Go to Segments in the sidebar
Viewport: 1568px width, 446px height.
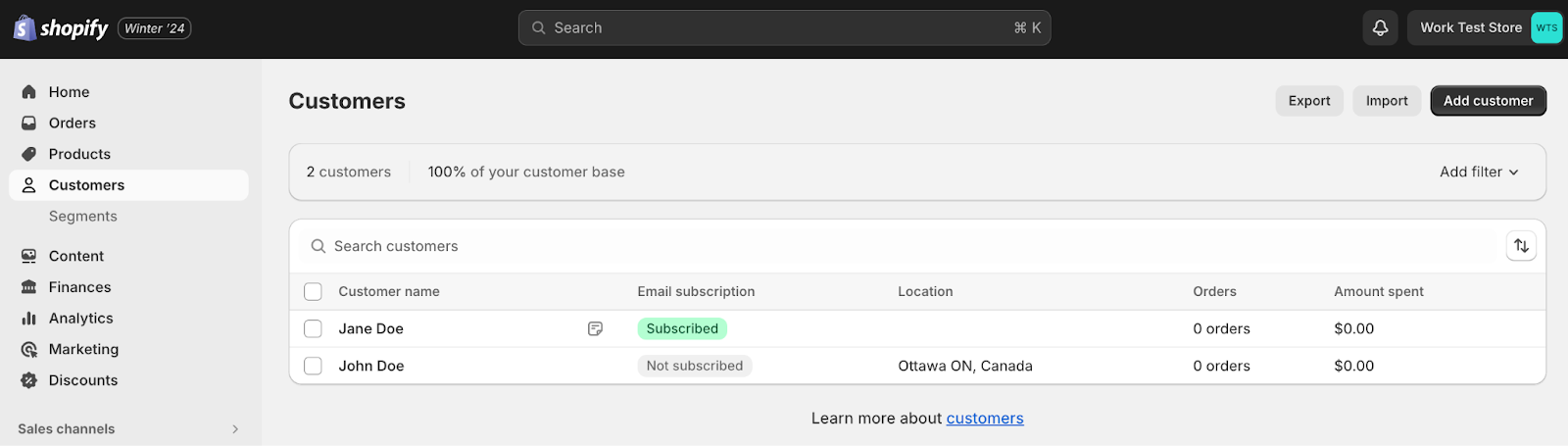83,217
